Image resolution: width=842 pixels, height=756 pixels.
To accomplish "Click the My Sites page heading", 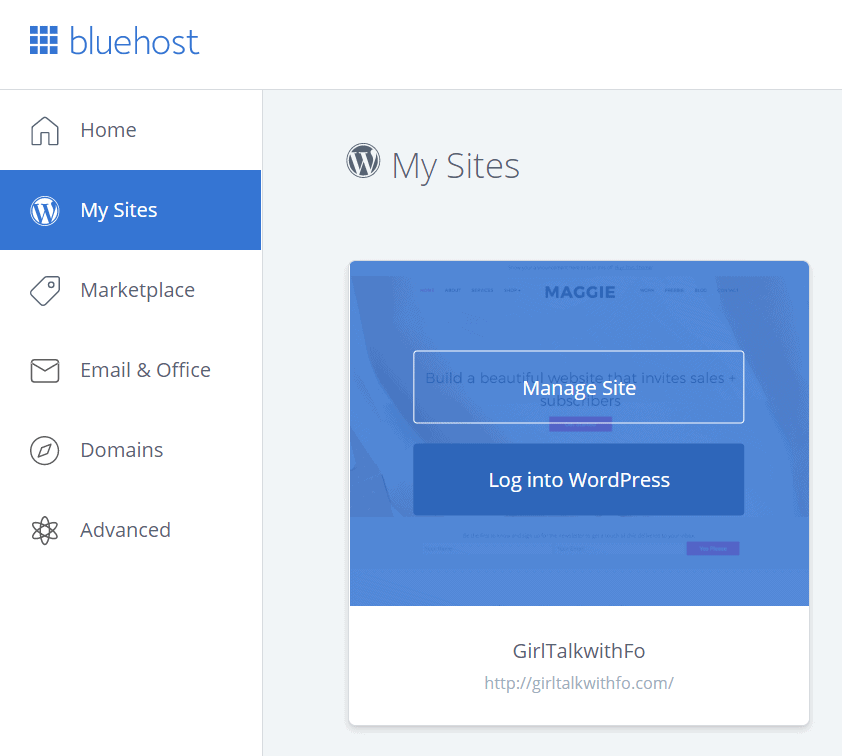I will [x=455, y=166].
